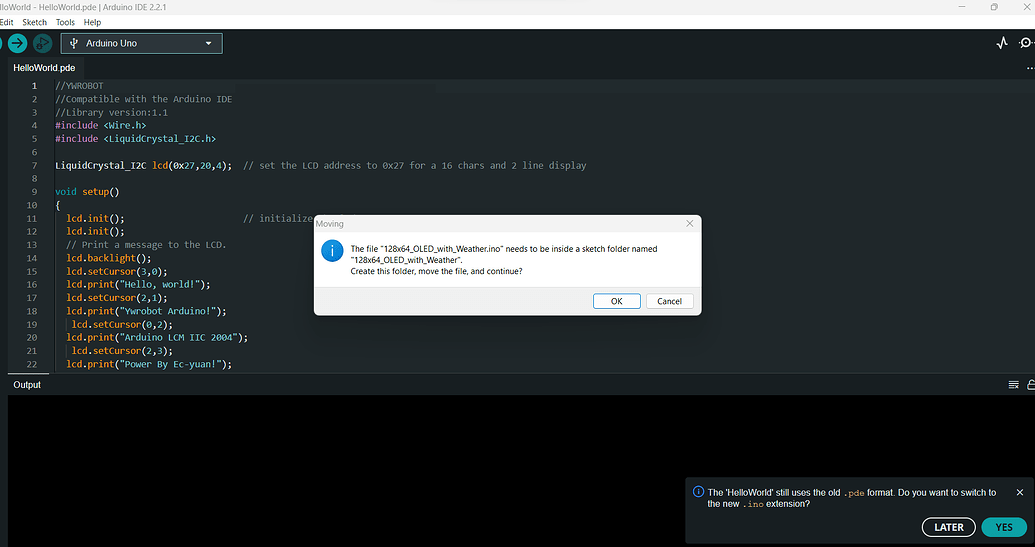This screenshot has width=1035, height=547.
Task: Open the Edit menu
Action: click(7, 22)
